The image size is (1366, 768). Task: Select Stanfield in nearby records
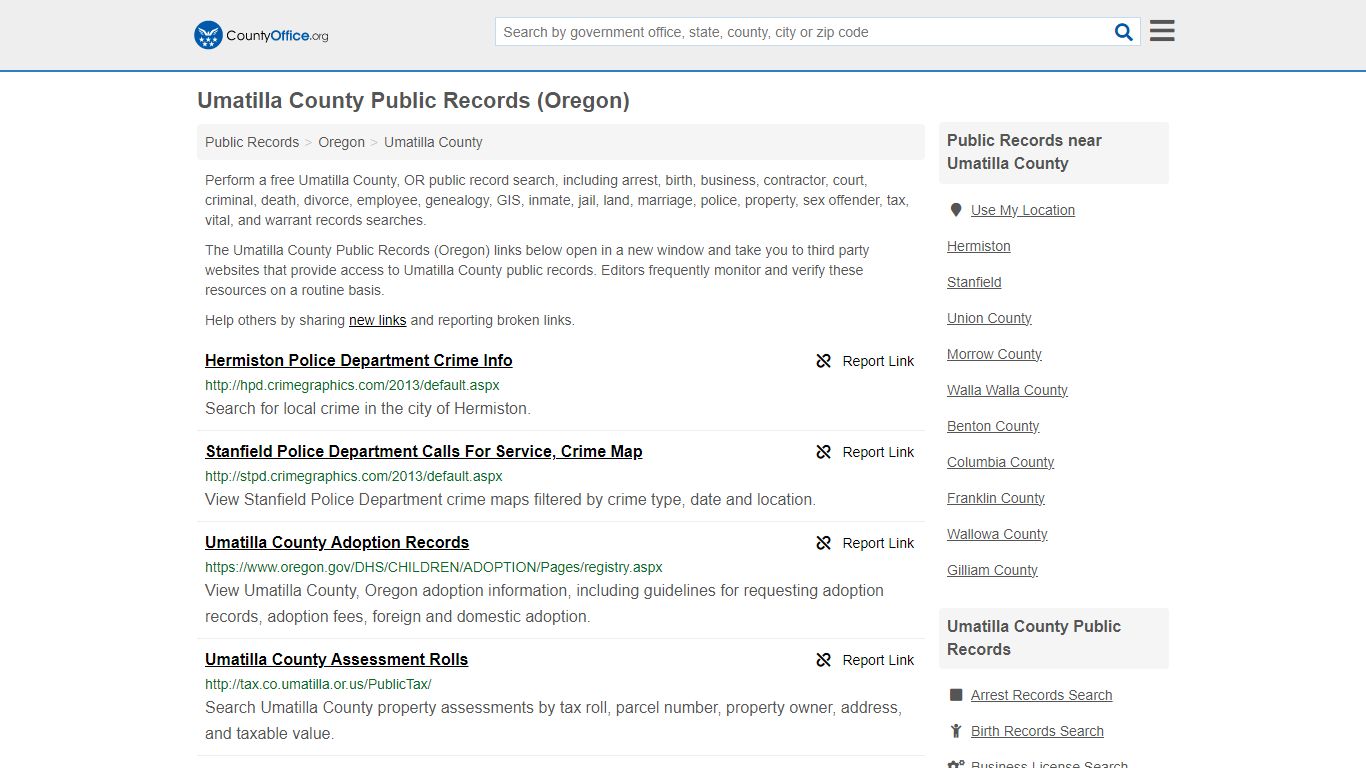pyautogui.click(x=974, y=282)
